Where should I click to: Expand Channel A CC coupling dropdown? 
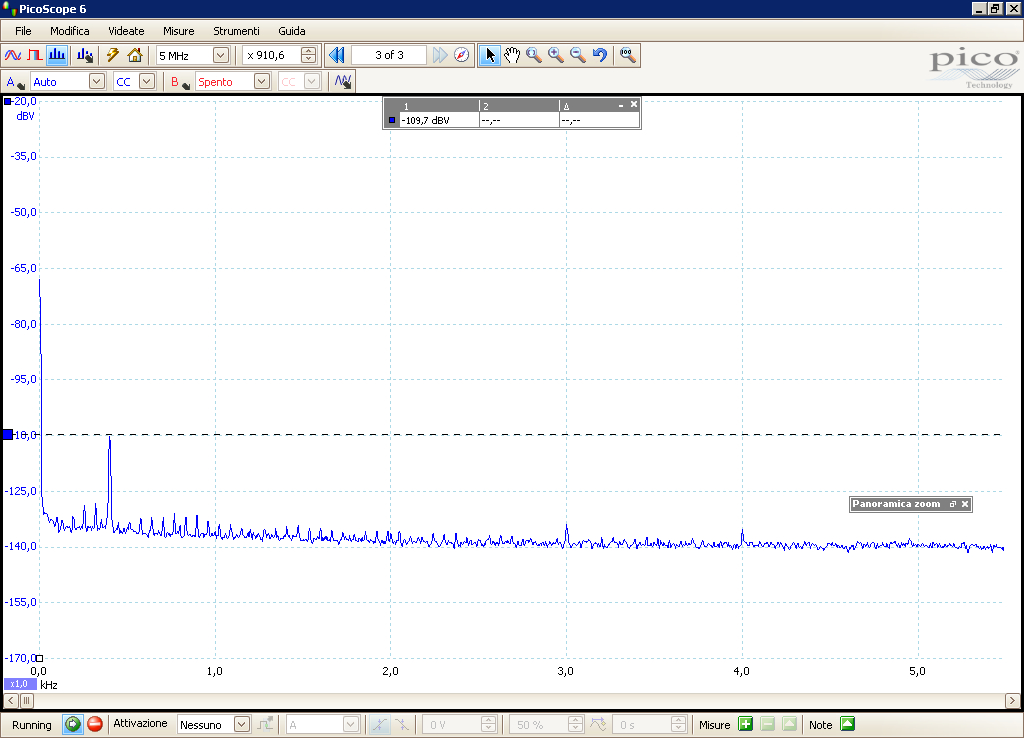point(147,82)
